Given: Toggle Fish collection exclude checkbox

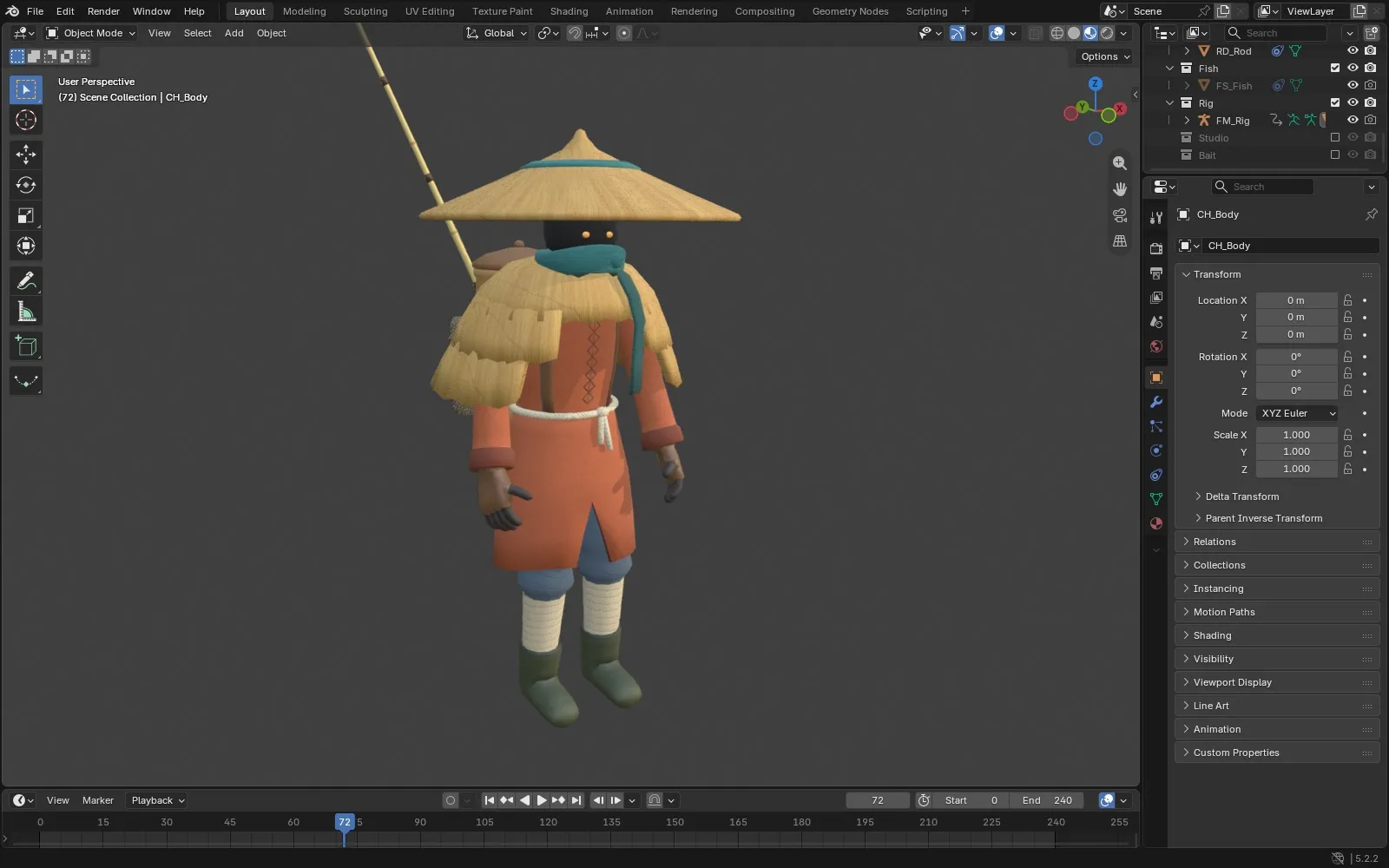Looking at the screenshot, I should 1335,68.
